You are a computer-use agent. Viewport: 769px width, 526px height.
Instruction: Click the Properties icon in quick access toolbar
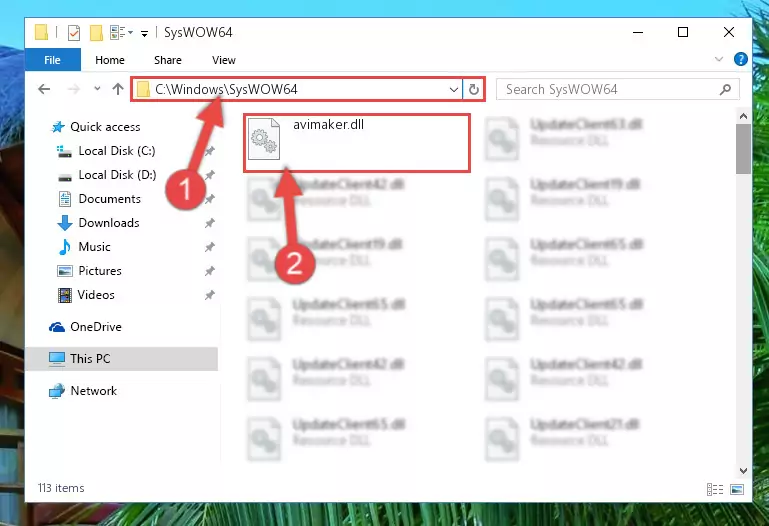pyautogui.click(x=74, y=33)
